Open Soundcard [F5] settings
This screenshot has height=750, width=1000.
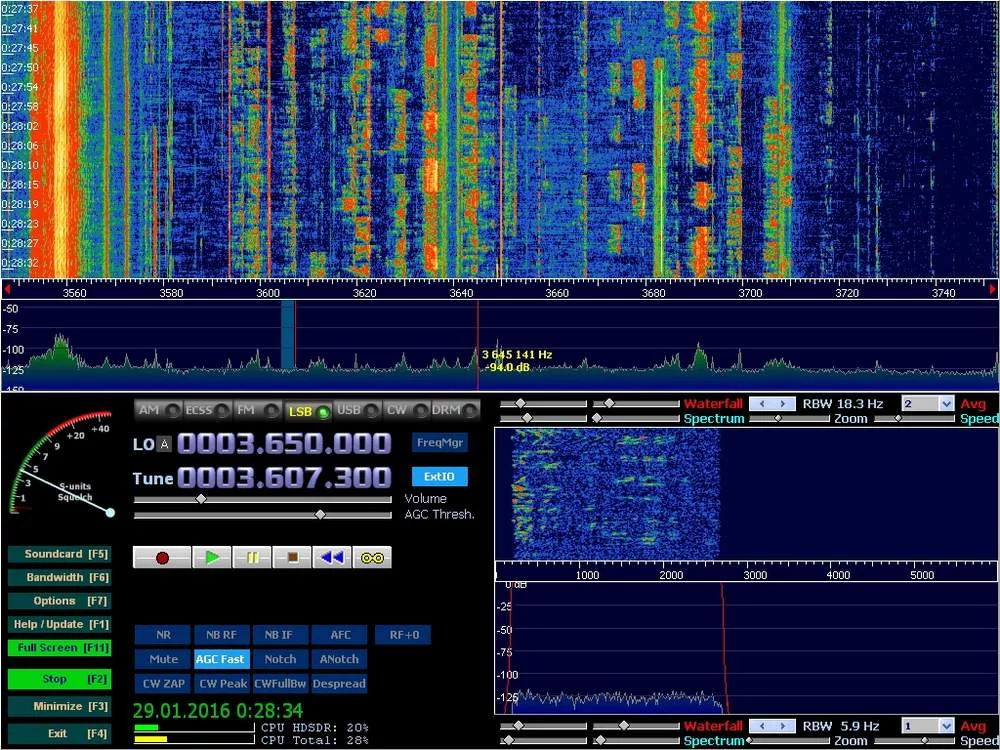59,554
